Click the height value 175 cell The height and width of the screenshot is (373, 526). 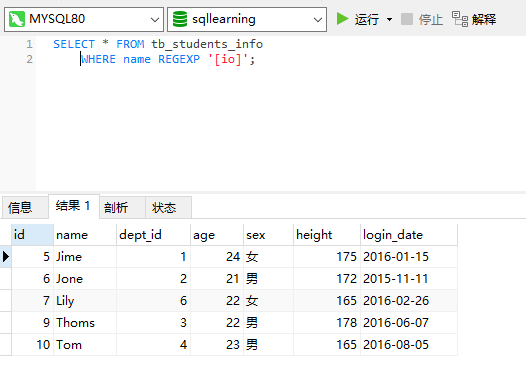[327, 257]
